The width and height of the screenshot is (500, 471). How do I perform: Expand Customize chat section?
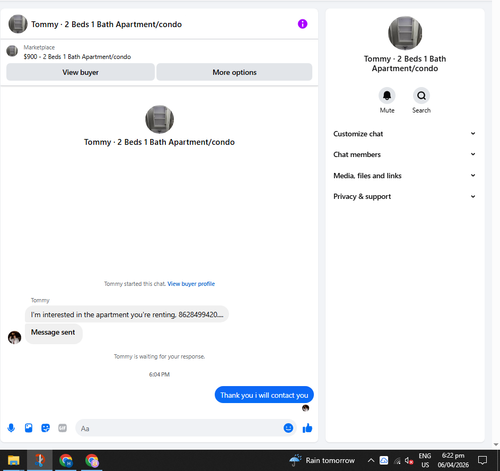[x=405, y=134]
